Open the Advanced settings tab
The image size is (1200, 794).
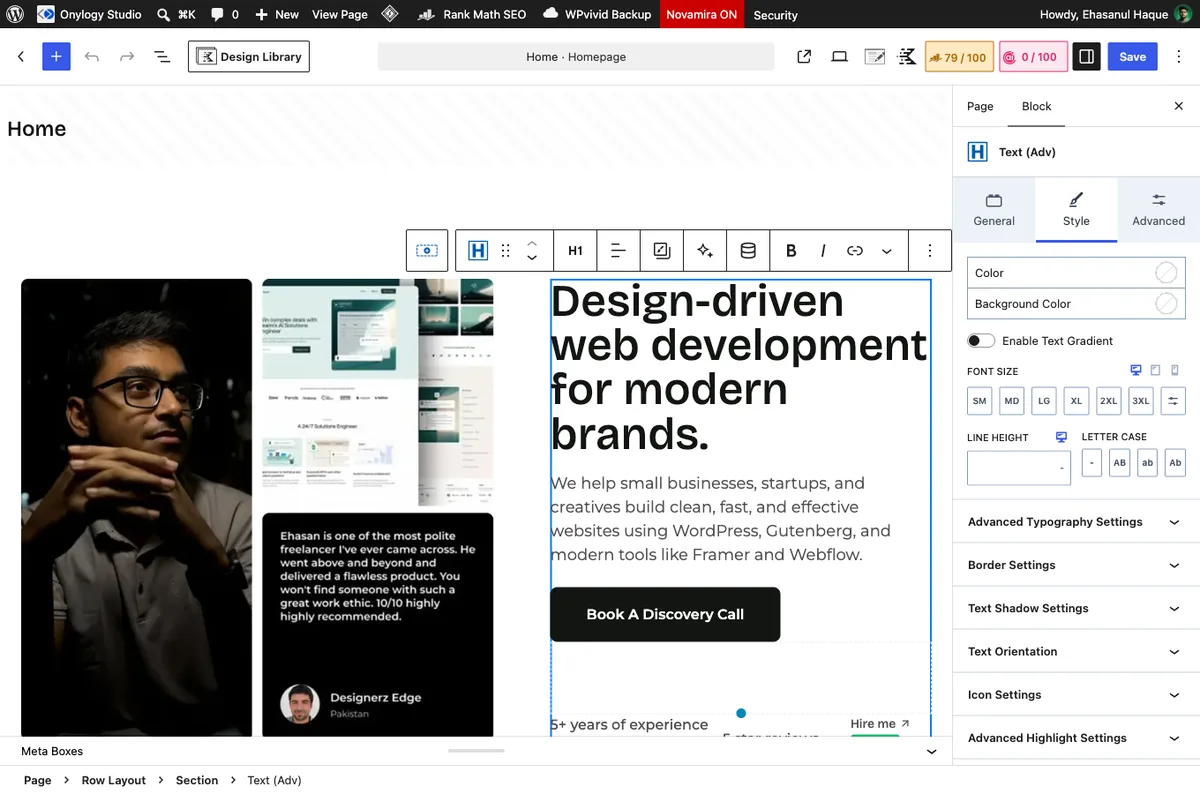click(x=1158, y=210)
